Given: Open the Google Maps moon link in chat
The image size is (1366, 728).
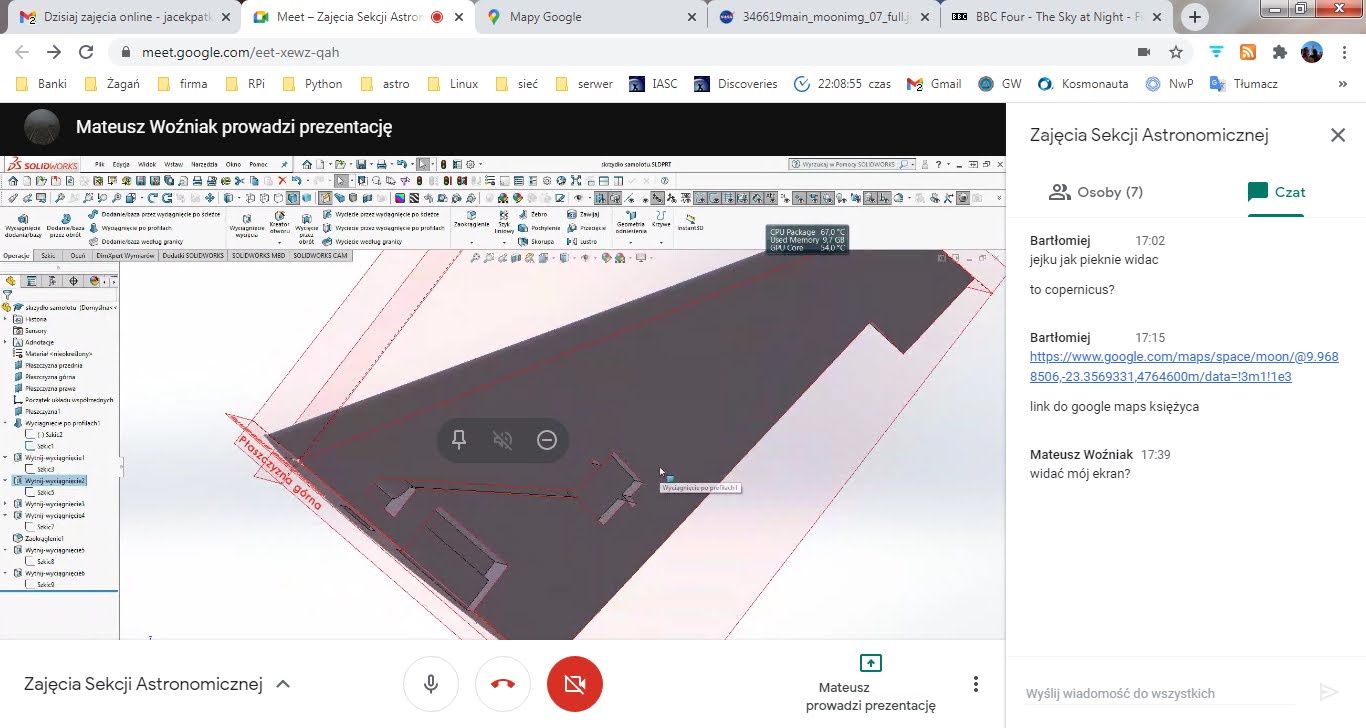Looking at the screenshot, I should (1183, 366).
